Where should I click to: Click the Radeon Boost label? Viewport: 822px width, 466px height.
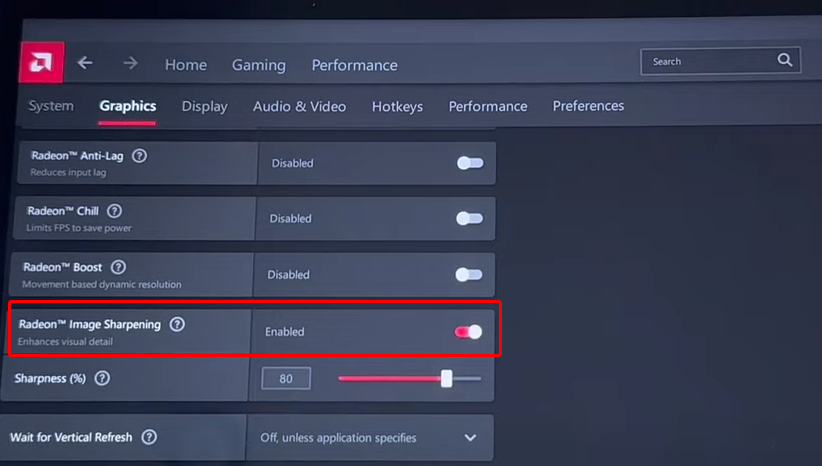pyautogui.click(x=62, y=267)
